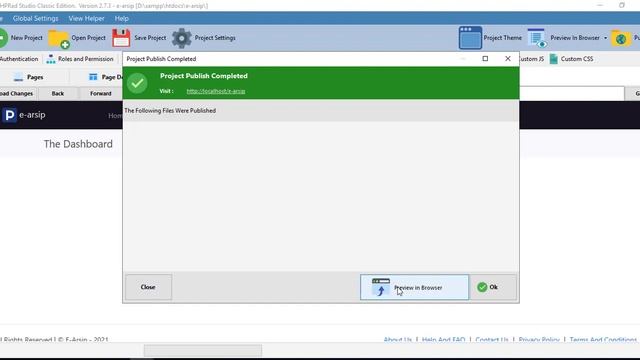Open Help And FAQ footer link
This screenshot has width=640, height=360.
coord(443,340)
